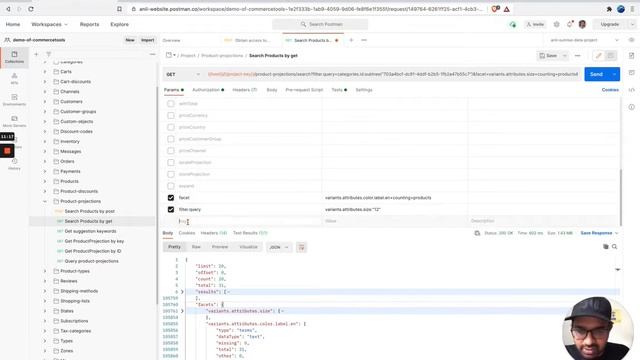
Task: Open the browser extensions puzzle icon
Action: point(609,9)
